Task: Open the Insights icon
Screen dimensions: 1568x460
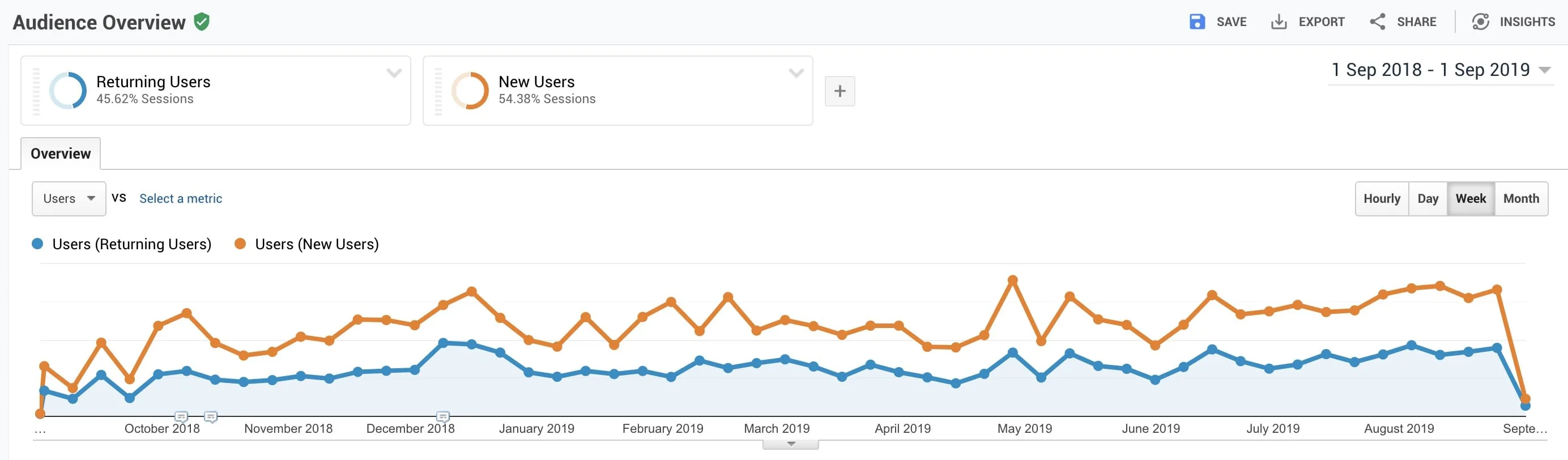Action: click(x=1480, y=22)
